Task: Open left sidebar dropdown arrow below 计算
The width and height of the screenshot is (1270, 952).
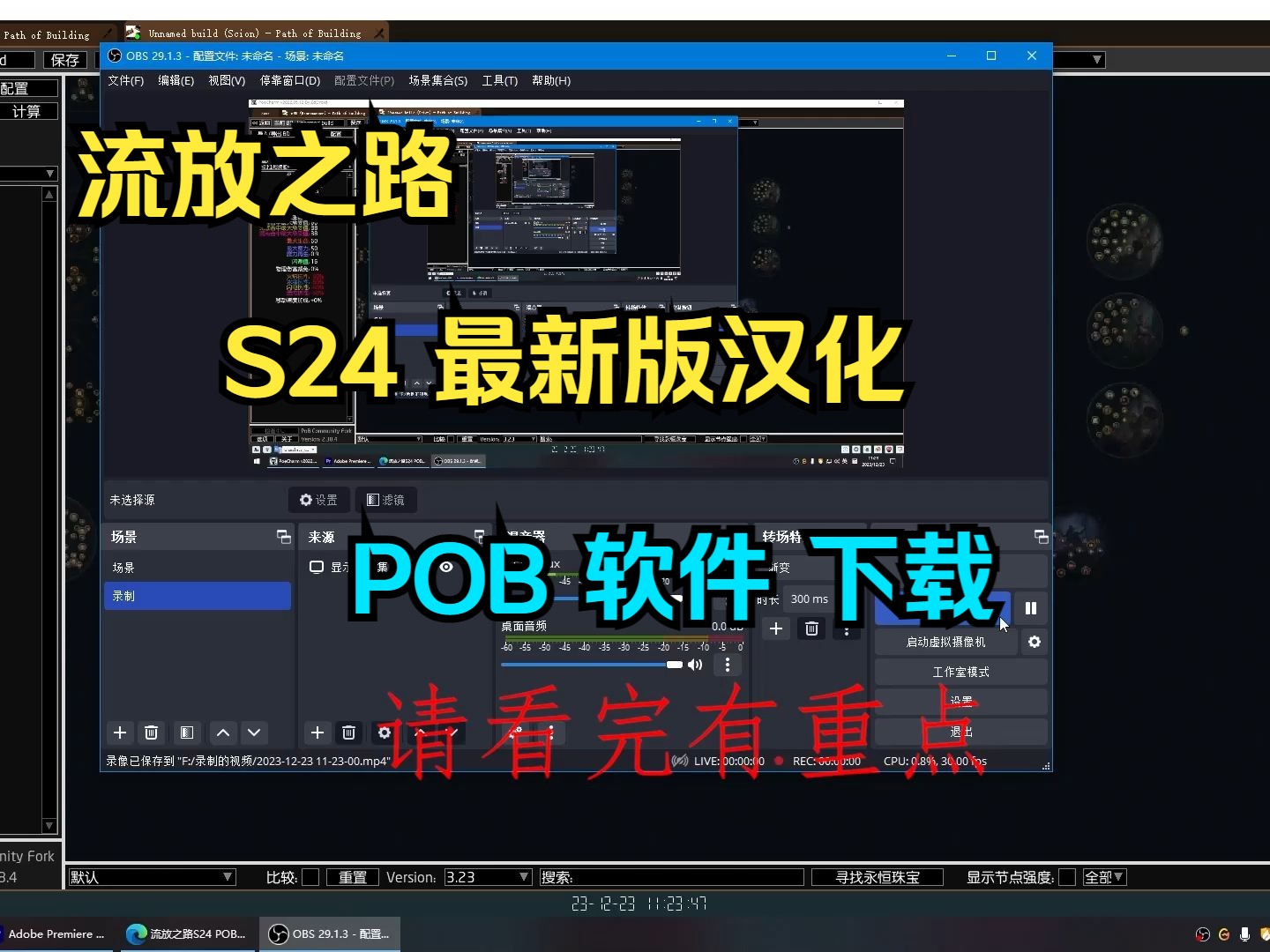Action: [50, 174]
